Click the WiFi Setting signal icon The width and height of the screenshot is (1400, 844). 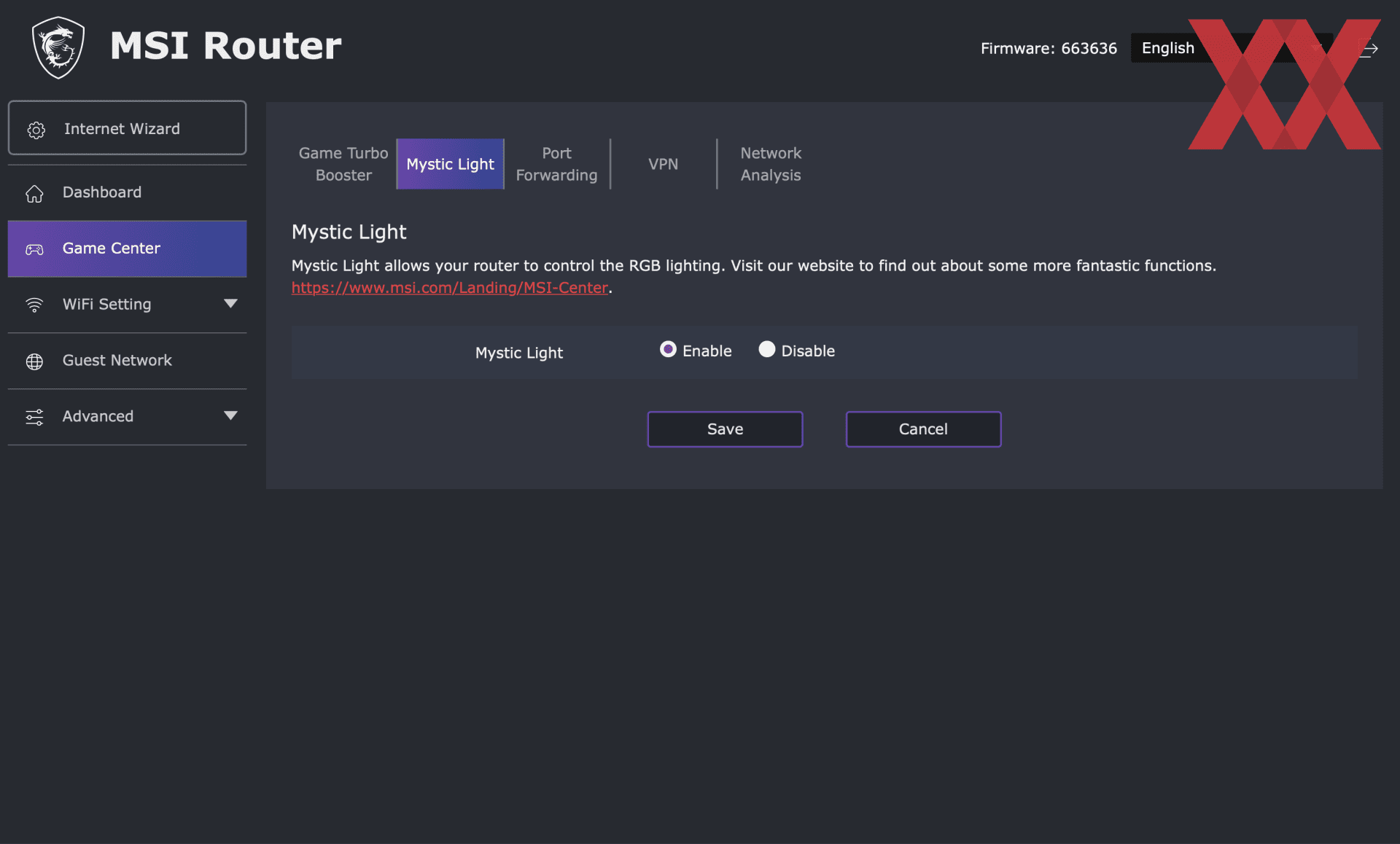point(34,305)
